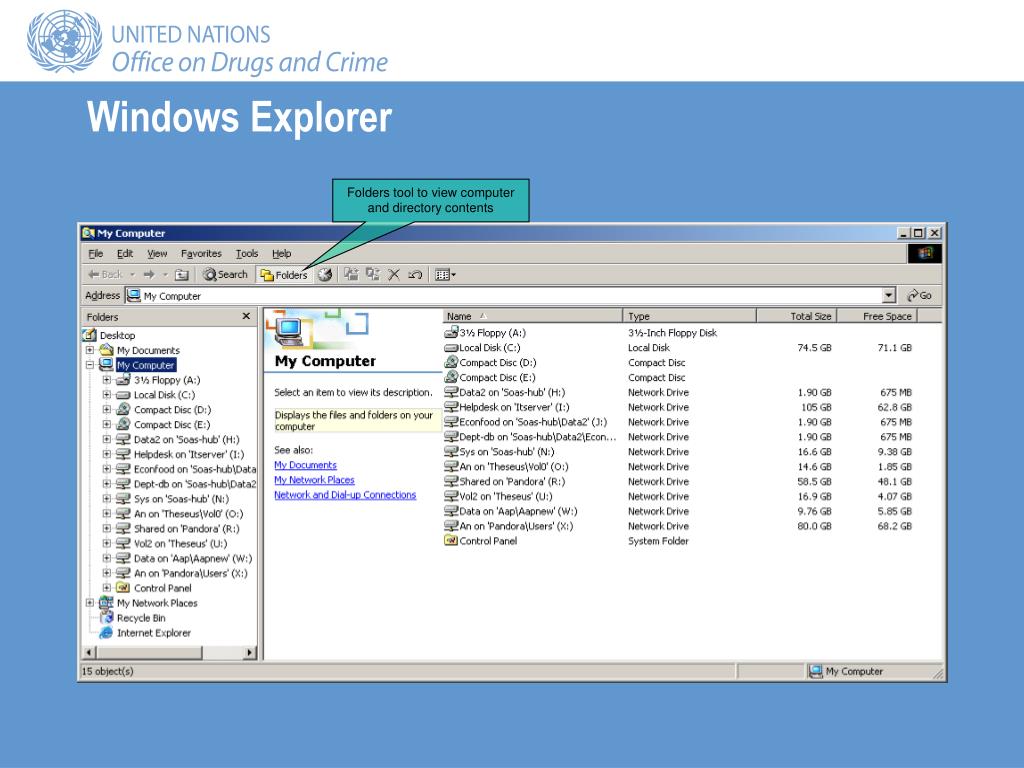Expand Helpdesk on 'Itserver' (I:) tree node
Viewport: 1024px width, 768px height.
click(106, 454)
